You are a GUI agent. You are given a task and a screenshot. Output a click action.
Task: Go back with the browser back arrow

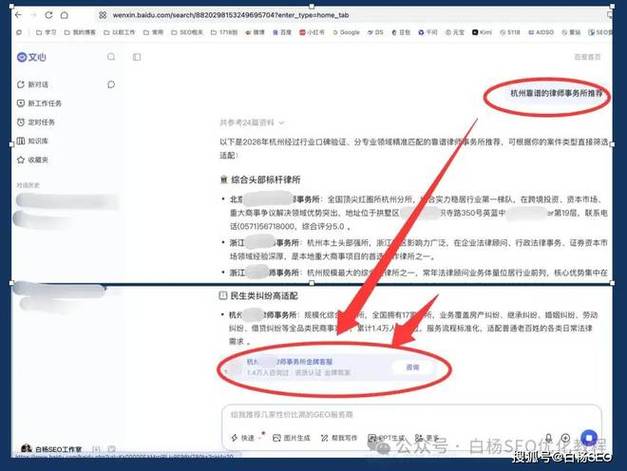pos(18,15)
